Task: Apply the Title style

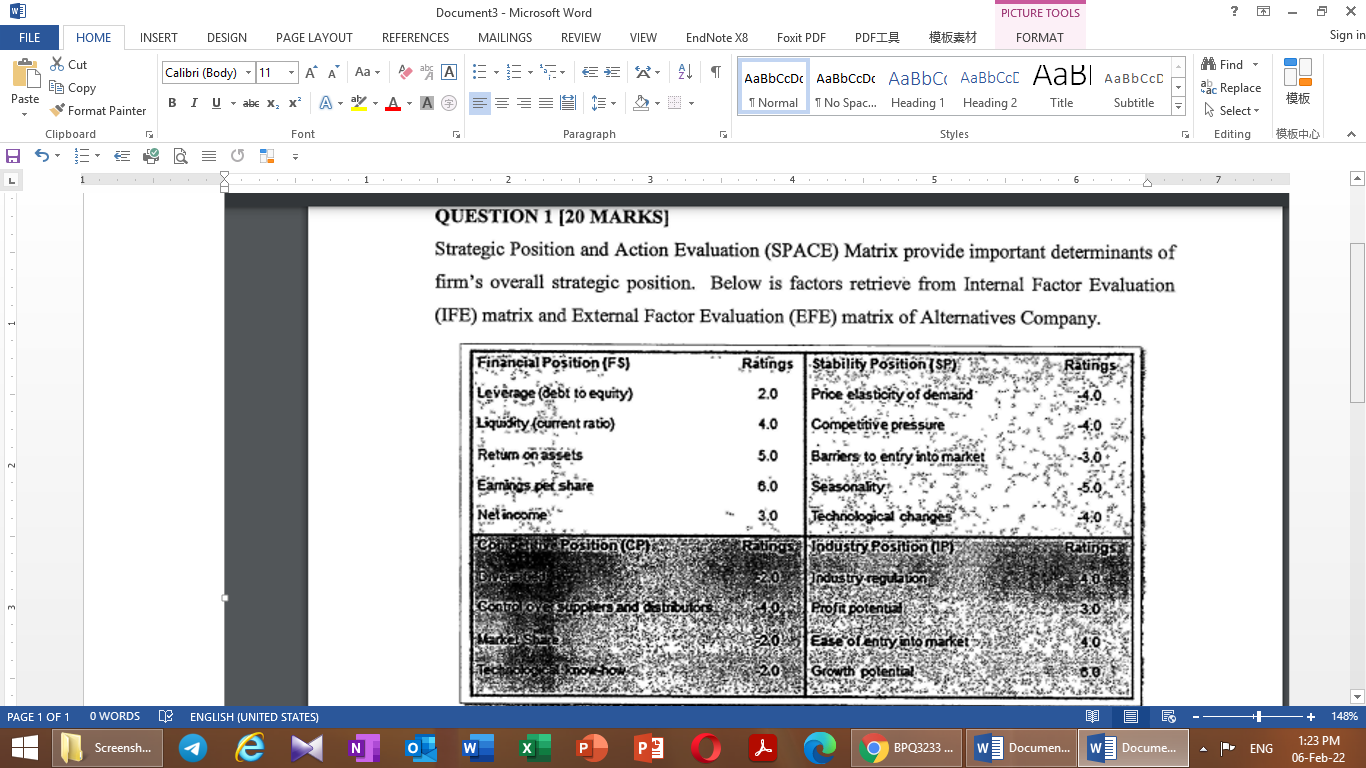Action: tap(1061, 86)
